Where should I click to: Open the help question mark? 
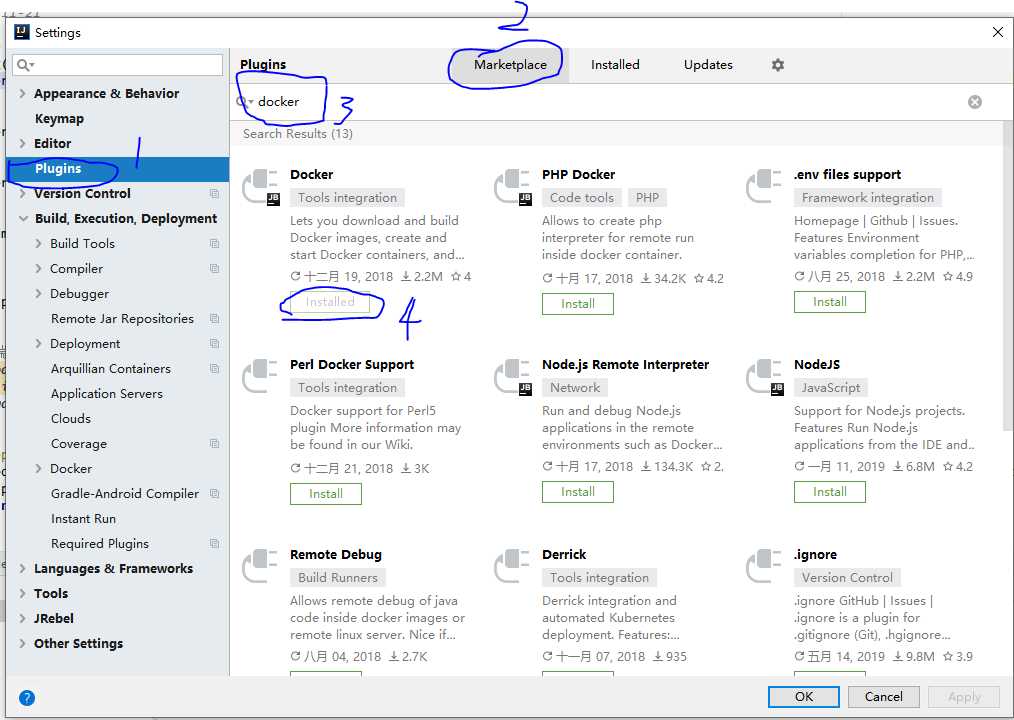pos(27,697)
